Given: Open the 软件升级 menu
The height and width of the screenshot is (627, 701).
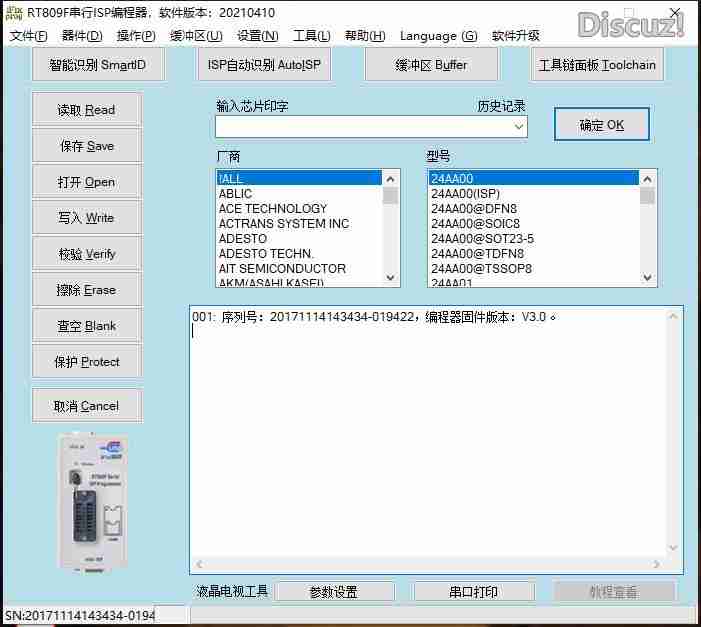Looking at the screenshot, I should [515, 36].
